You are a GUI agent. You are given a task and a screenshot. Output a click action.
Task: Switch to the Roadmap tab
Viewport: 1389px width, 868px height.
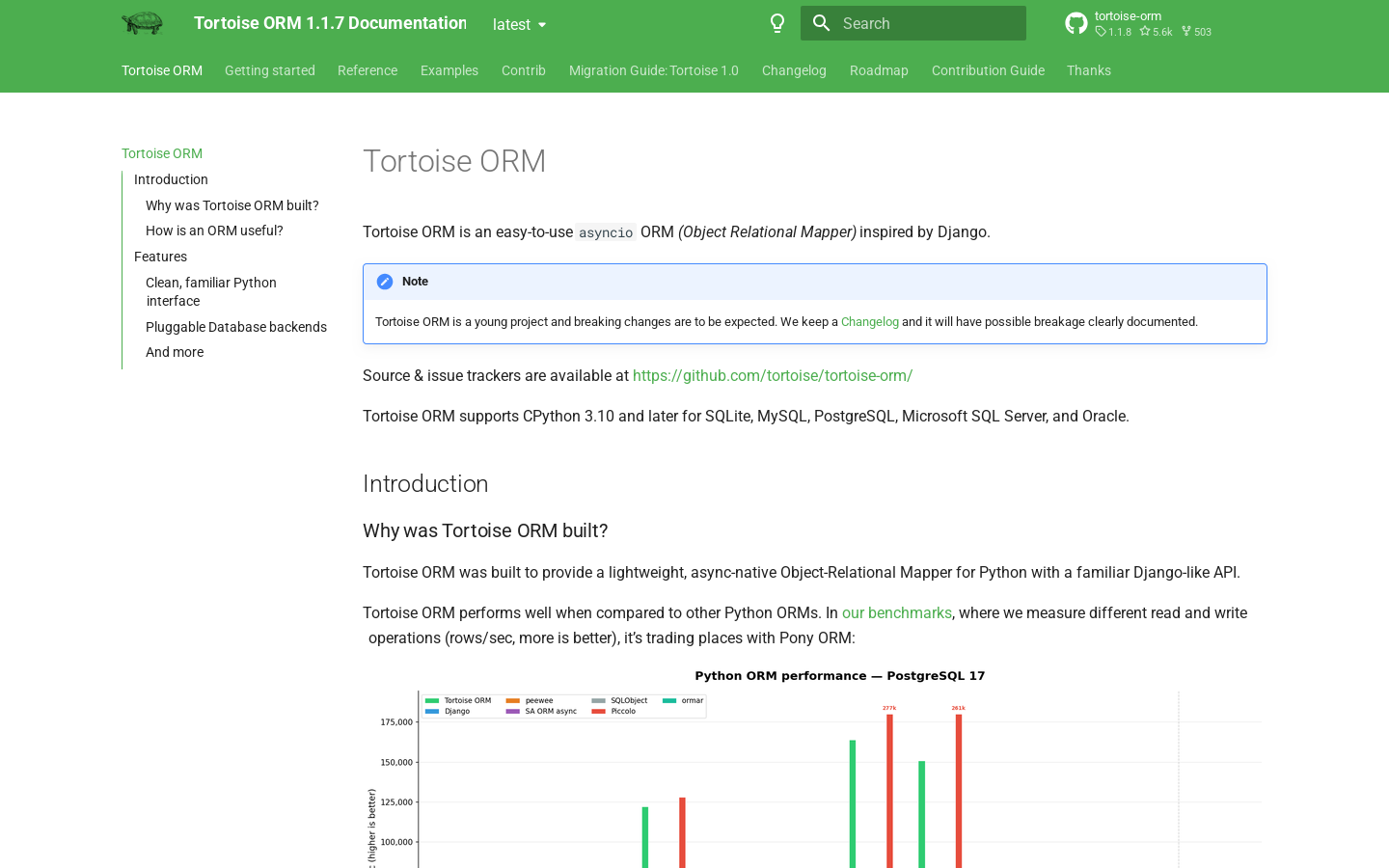pos(879,70)
